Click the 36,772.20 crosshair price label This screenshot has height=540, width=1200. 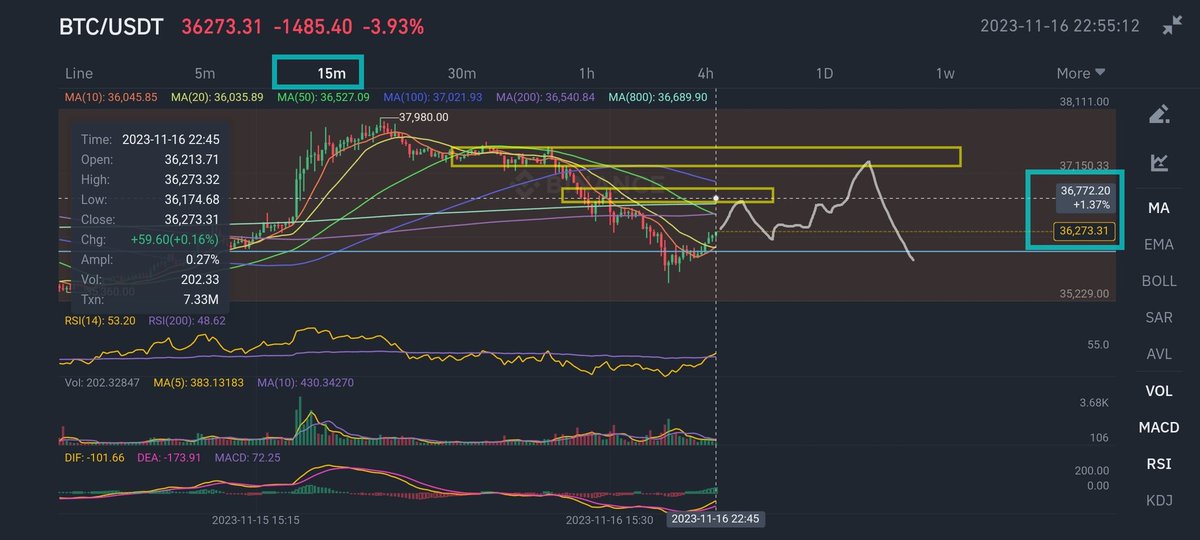pos(1086,190)
